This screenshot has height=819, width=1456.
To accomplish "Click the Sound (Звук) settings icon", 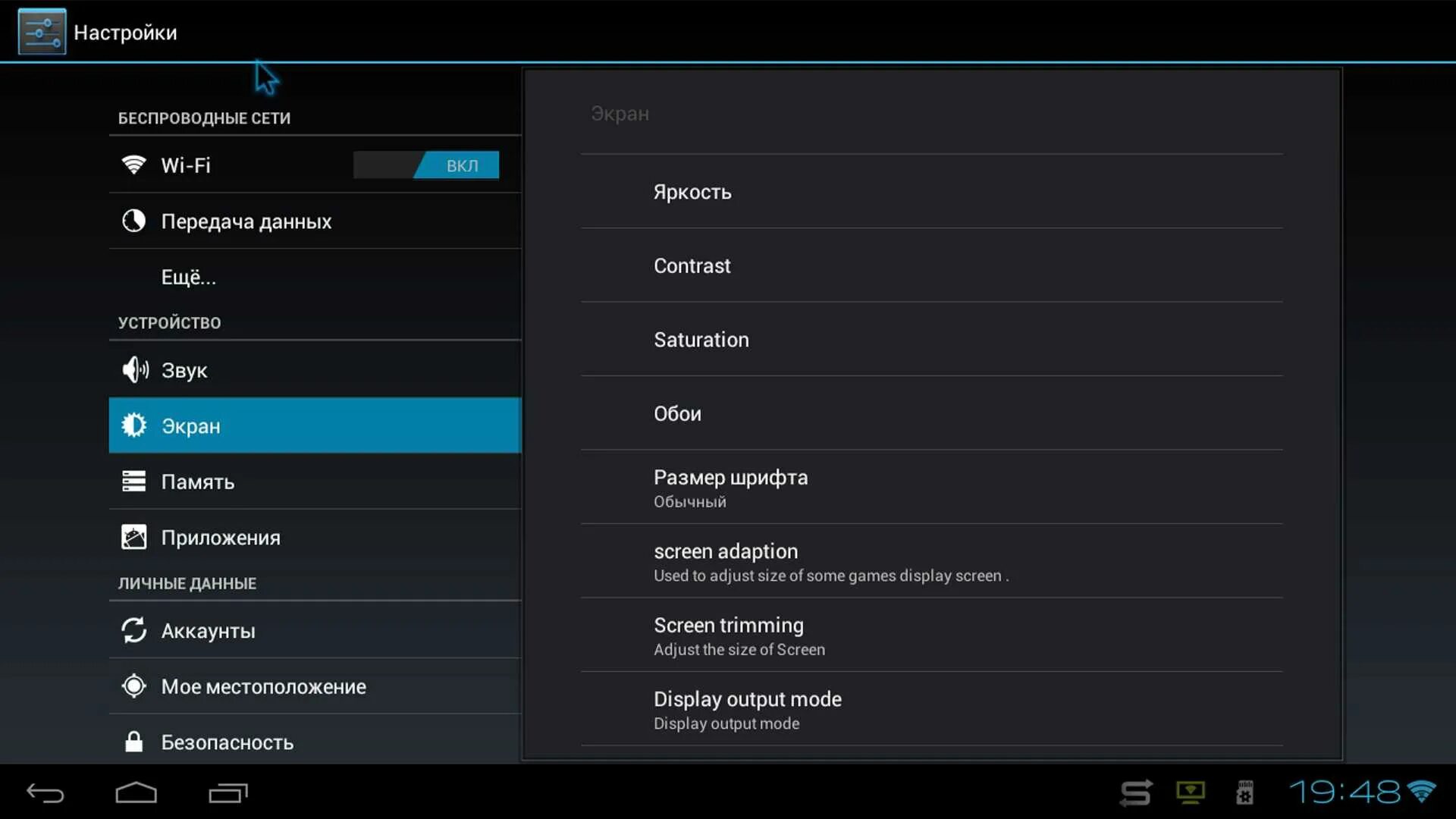I will pos(133,370).
